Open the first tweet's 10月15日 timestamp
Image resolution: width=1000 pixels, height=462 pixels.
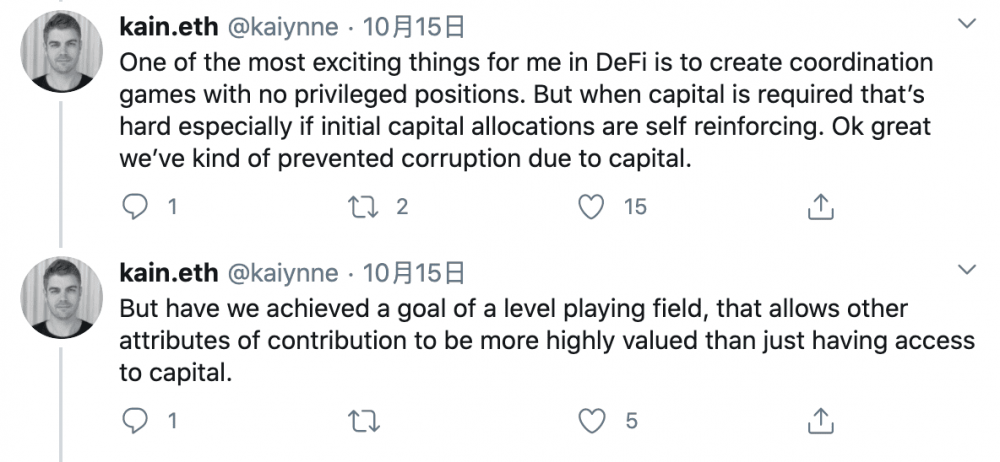[x=410, y=24]
